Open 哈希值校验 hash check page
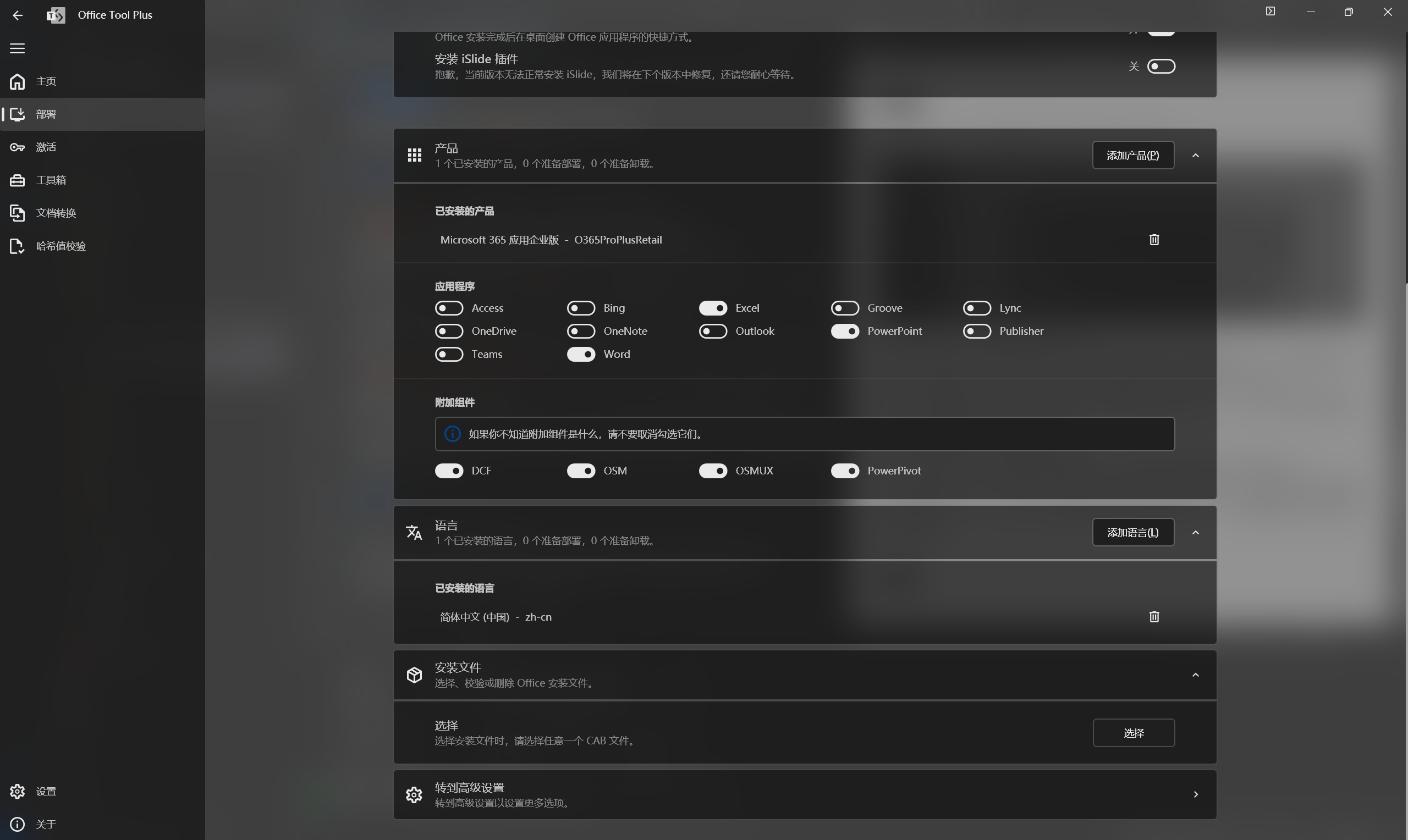The height and width of the screenshot is (840, 1408). click(60, 246)
